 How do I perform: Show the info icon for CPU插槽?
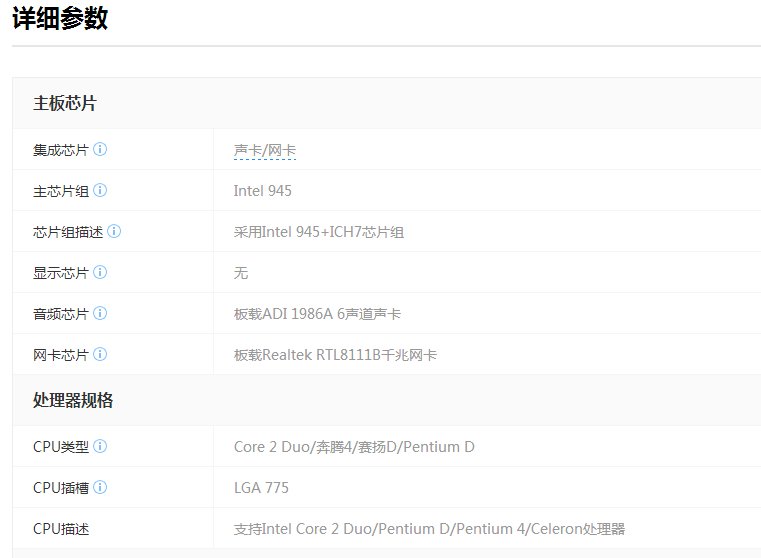100,488
